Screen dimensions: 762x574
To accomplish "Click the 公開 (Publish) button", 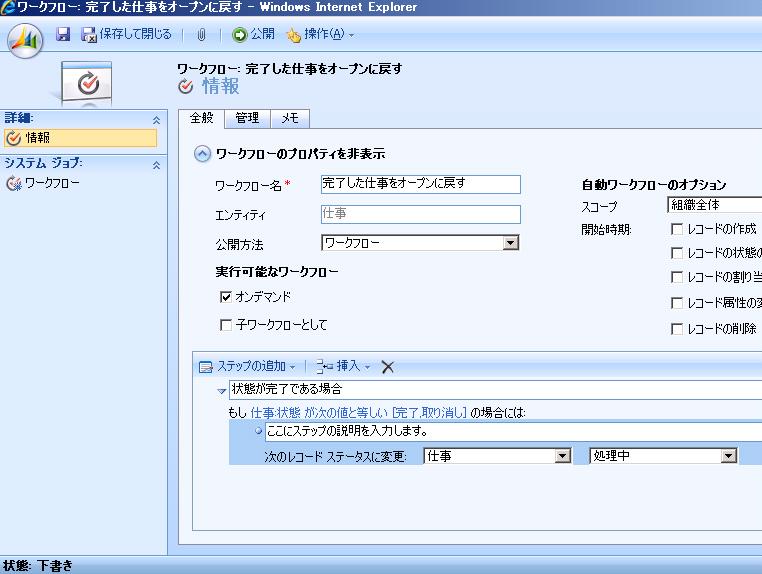I will (x=253, y=35).
